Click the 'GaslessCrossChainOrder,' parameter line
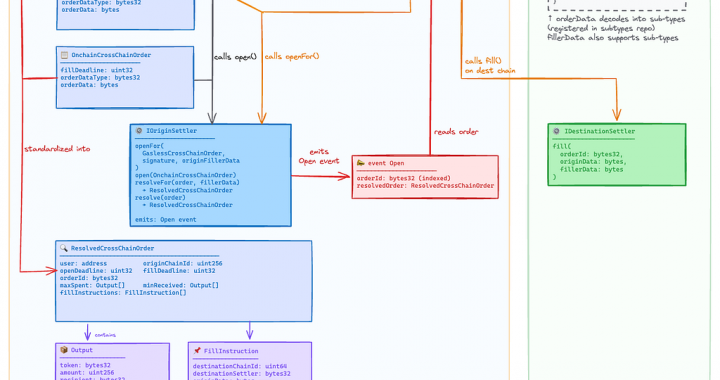Viewport: 720px width, 380px height. (184, 153)
